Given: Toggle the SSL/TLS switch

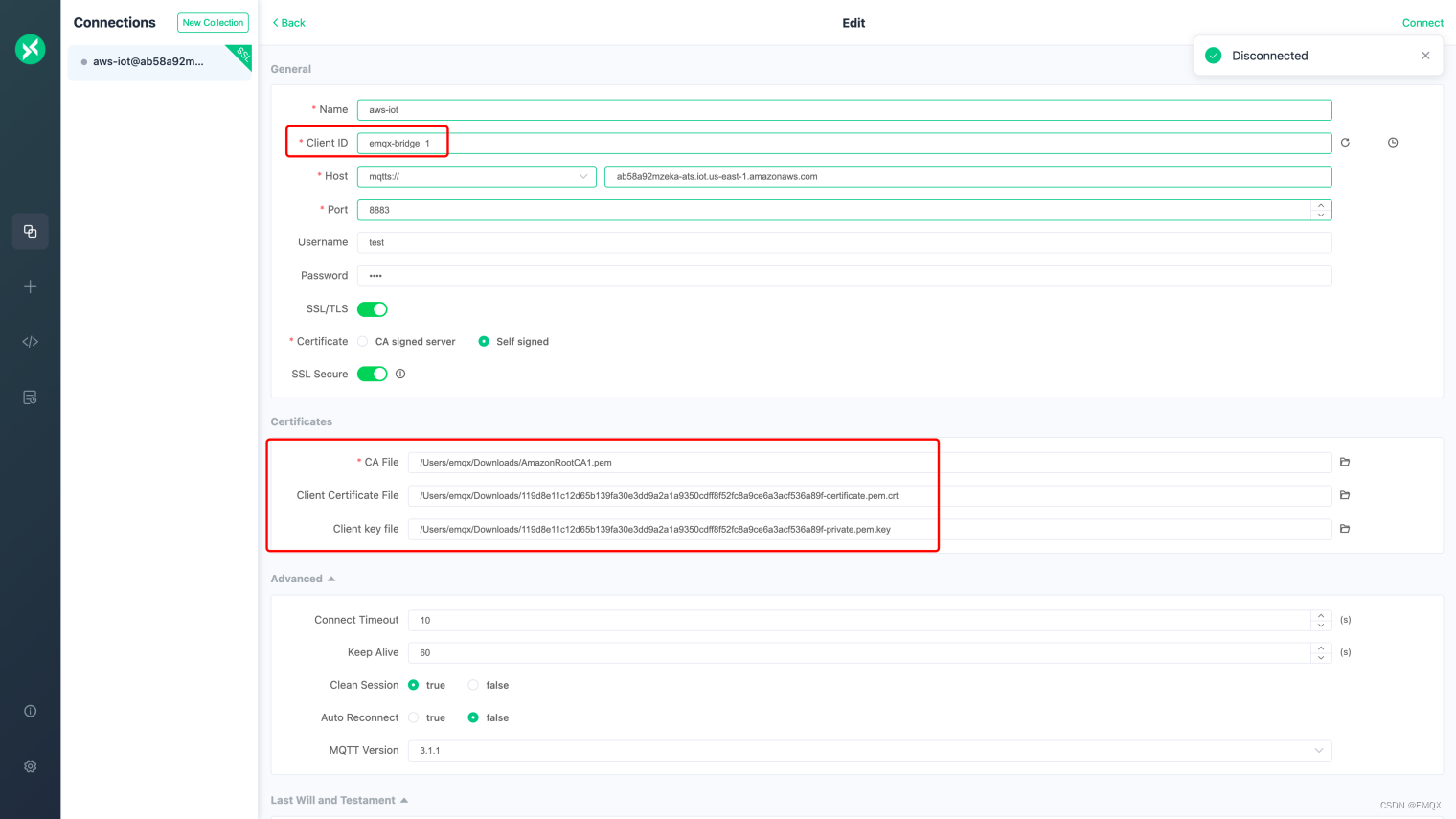Looking at the screenshot, I should click(373, 309).
